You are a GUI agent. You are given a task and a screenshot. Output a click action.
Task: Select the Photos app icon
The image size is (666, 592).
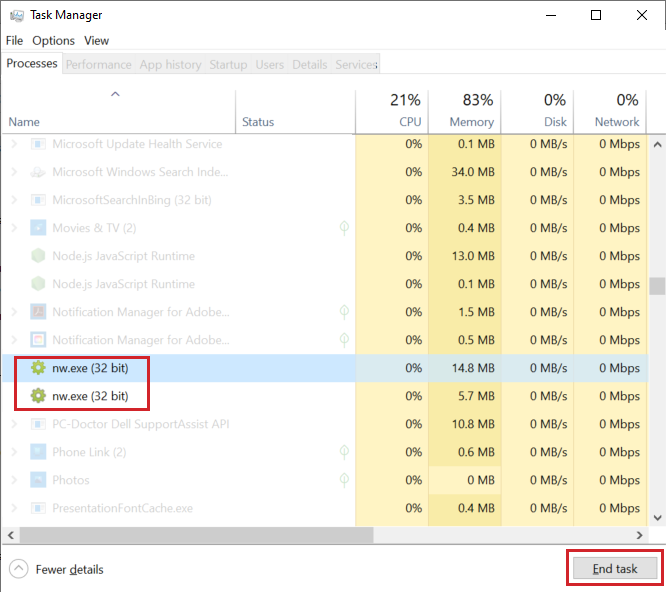tap(38, 480)
